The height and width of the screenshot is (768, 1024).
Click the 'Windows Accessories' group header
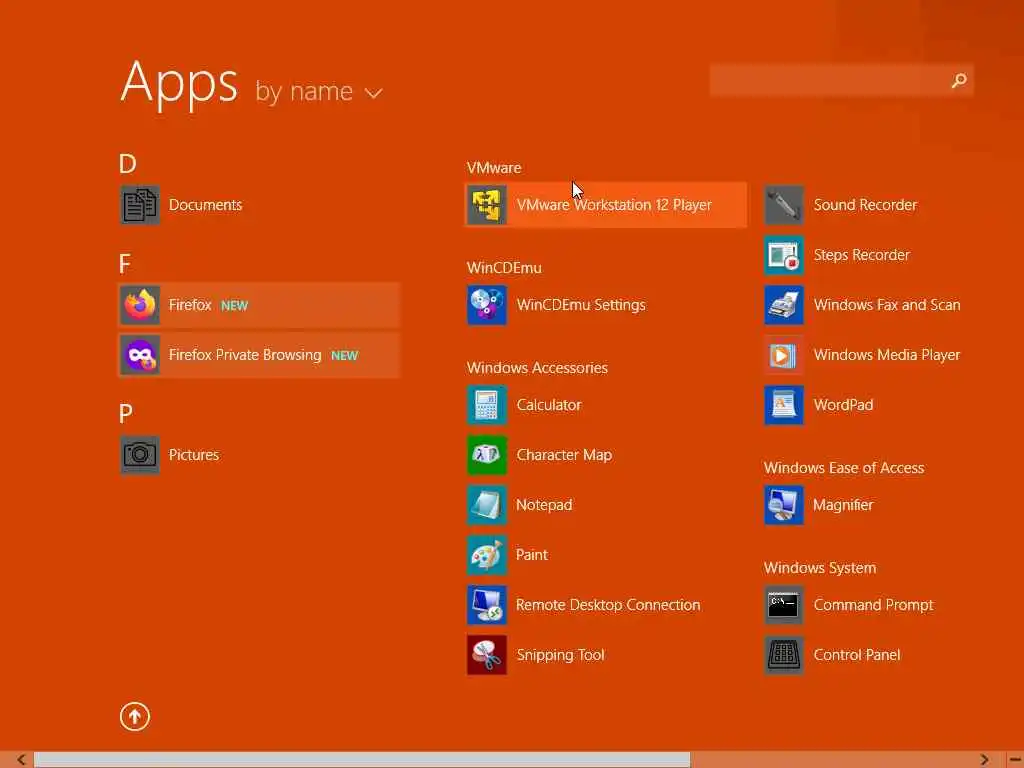point(537,368)
